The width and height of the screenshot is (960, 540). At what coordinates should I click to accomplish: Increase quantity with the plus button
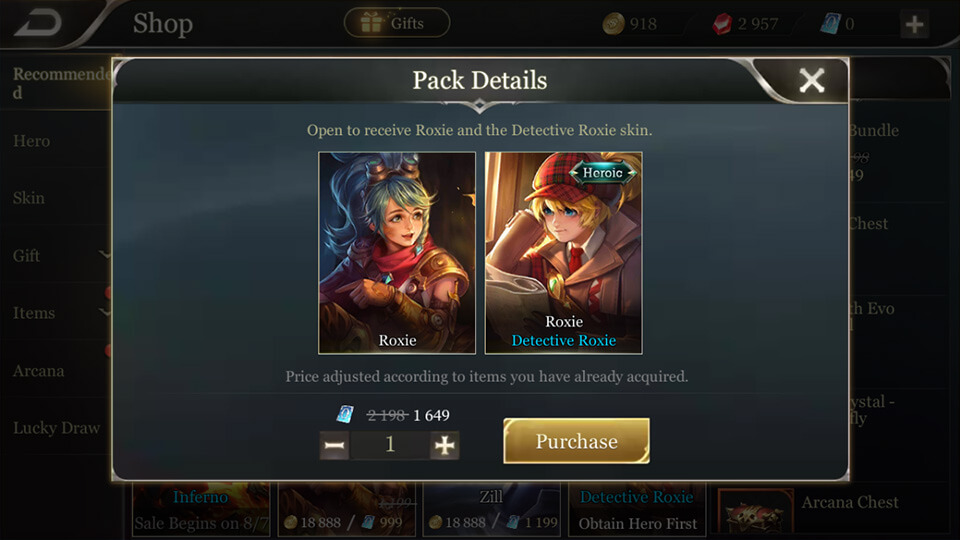point(444,445)
